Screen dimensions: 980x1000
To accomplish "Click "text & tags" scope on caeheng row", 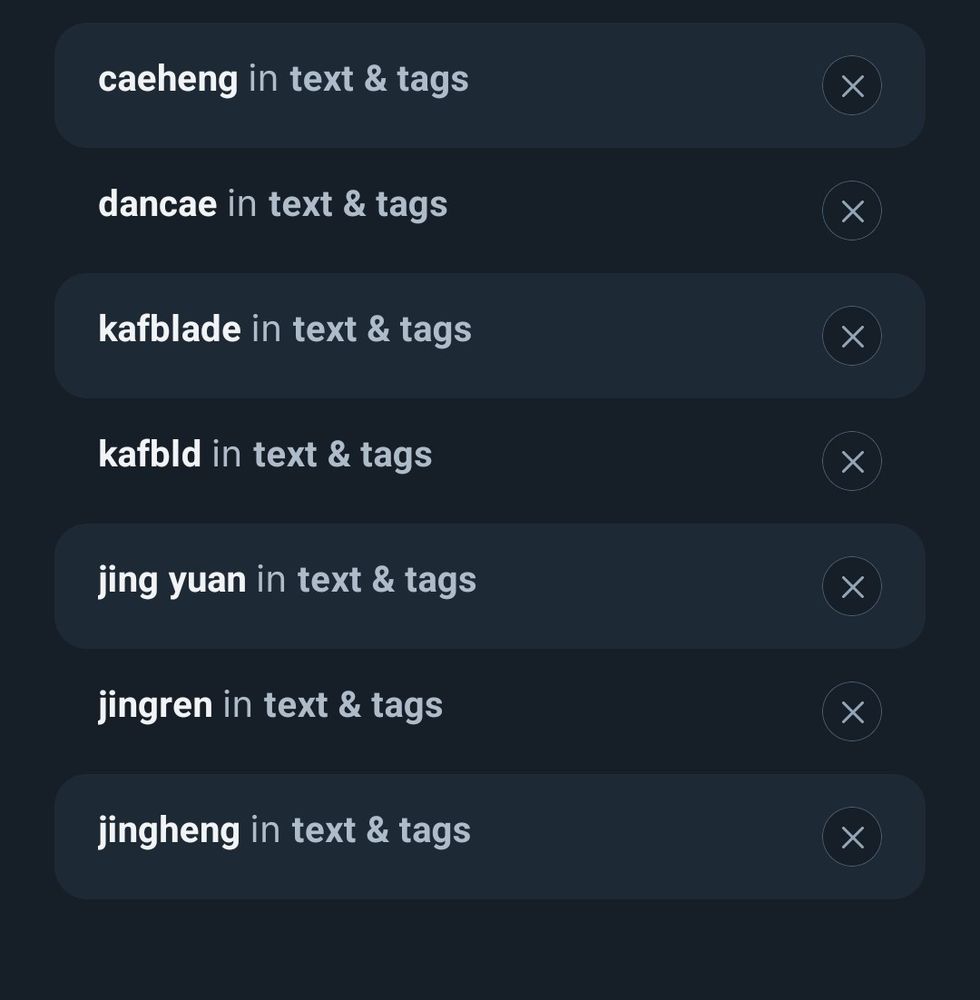I will coord(379,80).
